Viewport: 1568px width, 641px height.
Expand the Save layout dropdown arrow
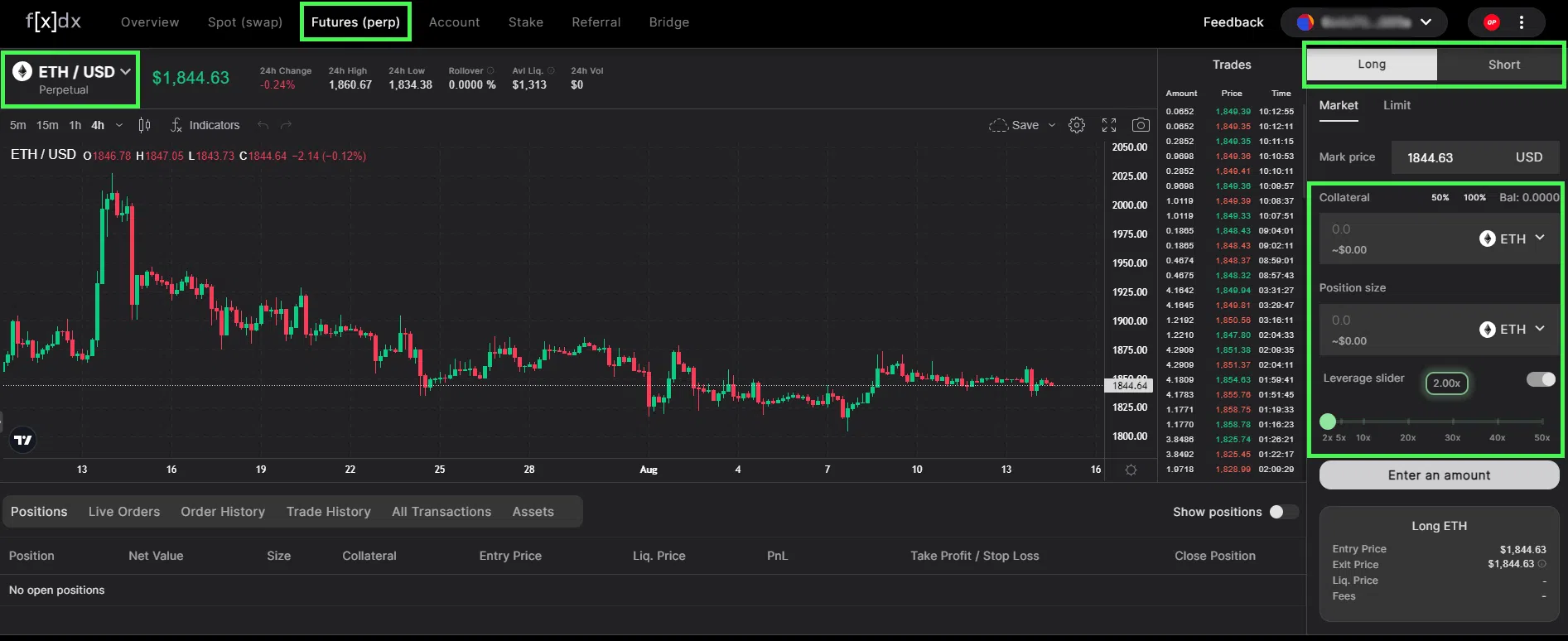(x=1052, y=125)
